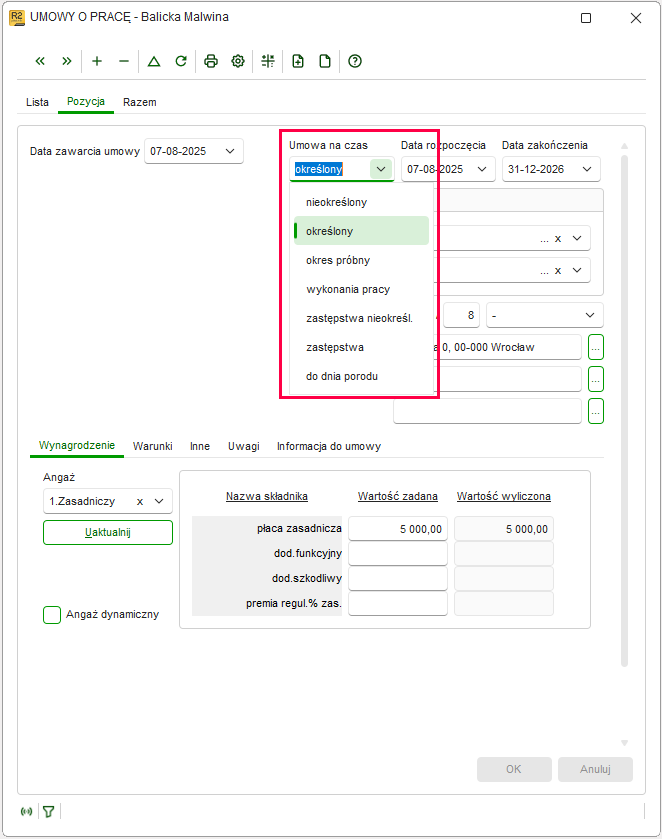Click the field containing number 8
This screenshot has height=839, width=662.
coord(460,315)
